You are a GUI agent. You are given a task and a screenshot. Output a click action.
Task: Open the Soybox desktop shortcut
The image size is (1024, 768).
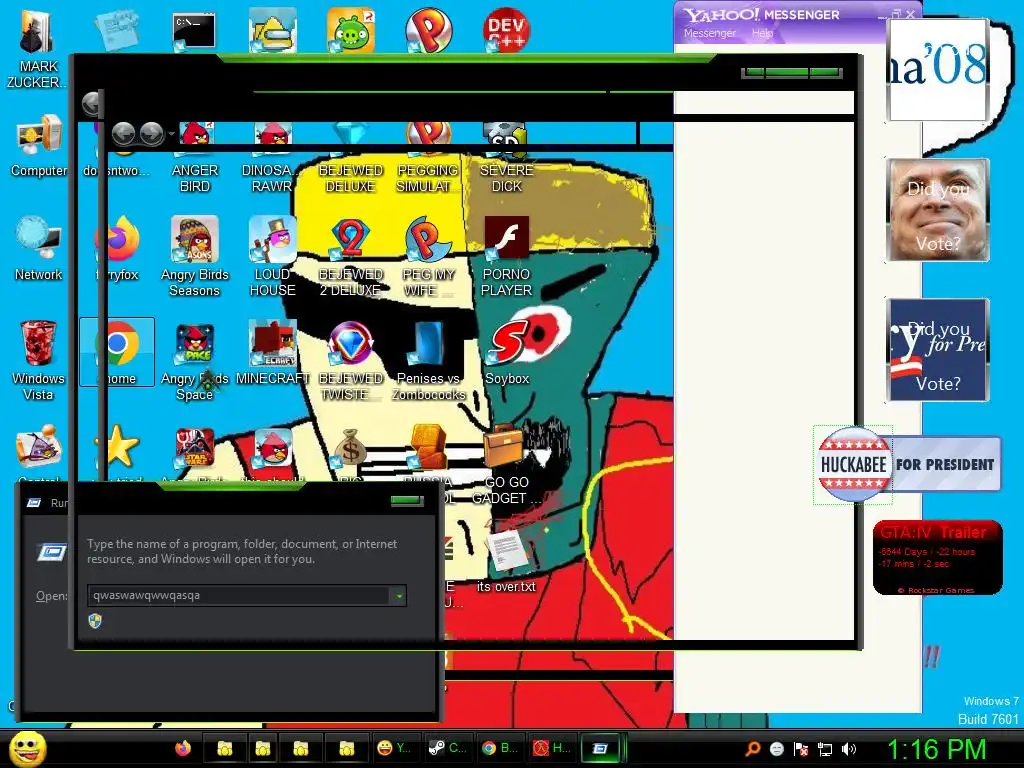[x=506, y=353]
